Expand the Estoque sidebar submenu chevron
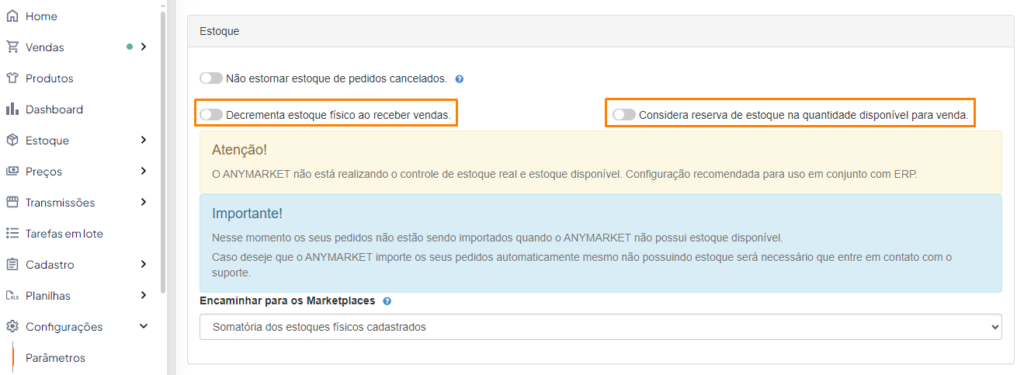The height and width of the screenshot is (375, 1024). tap(144, 140)
